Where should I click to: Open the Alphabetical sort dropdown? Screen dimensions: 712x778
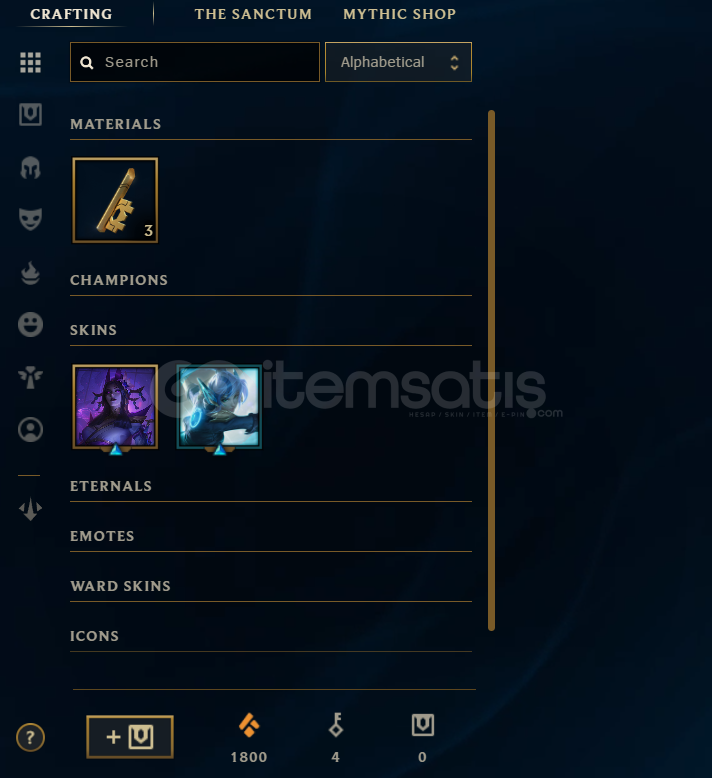(x=398, y=62)
